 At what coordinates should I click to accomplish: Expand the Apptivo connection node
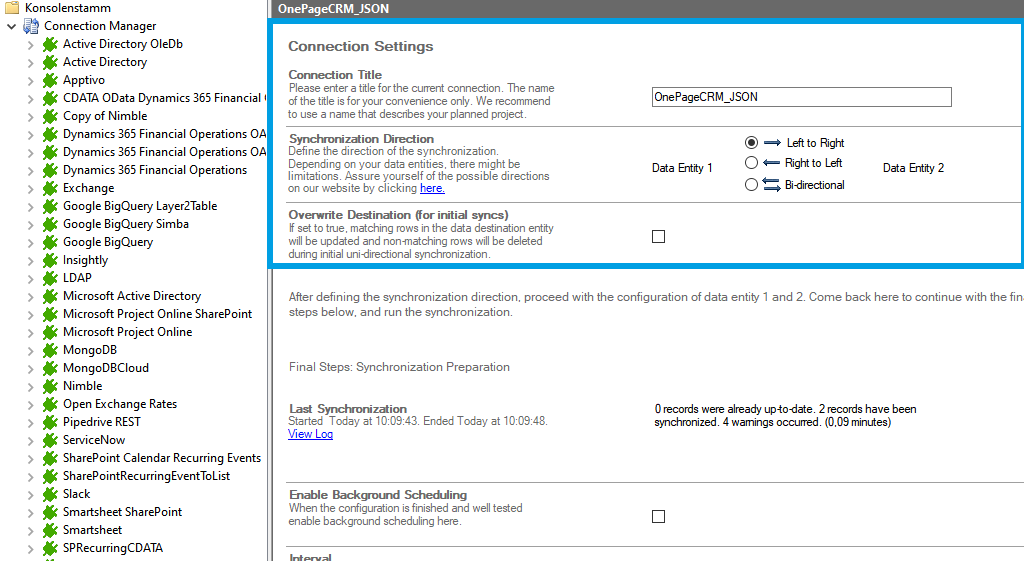pos(30,80)
